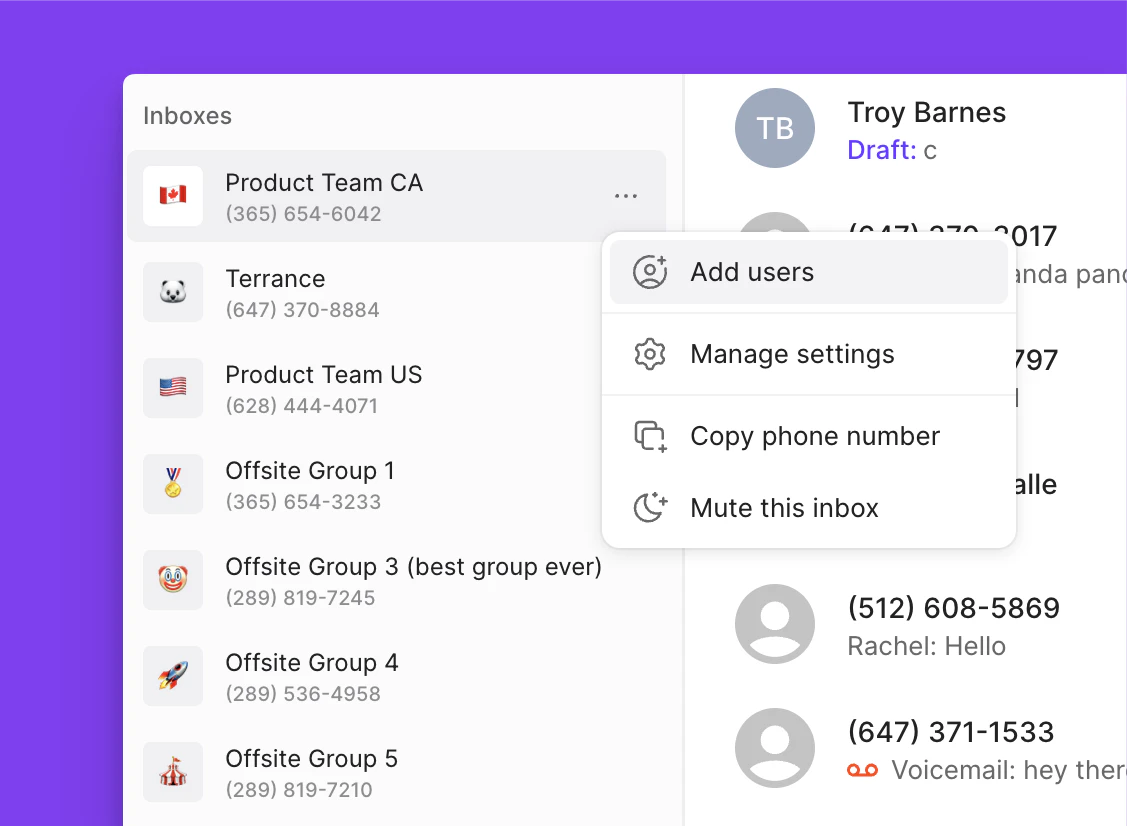Click the crescent moon icon for Mute this inbox

click(650, 508)
